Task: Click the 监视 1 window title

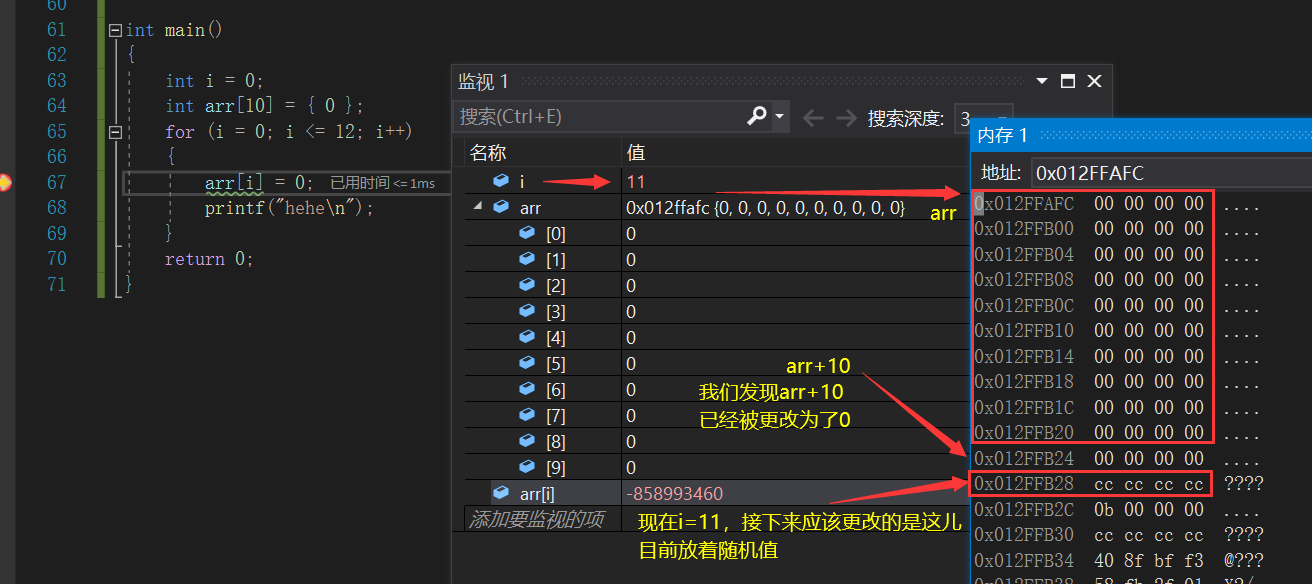Action: coord(484,81)
